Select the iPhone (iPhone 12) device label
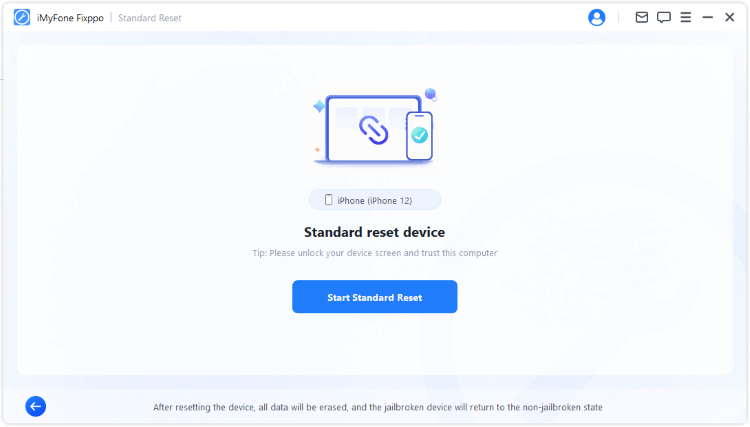The height and width of the screenshot is (427, 750). tap(375, 200)
